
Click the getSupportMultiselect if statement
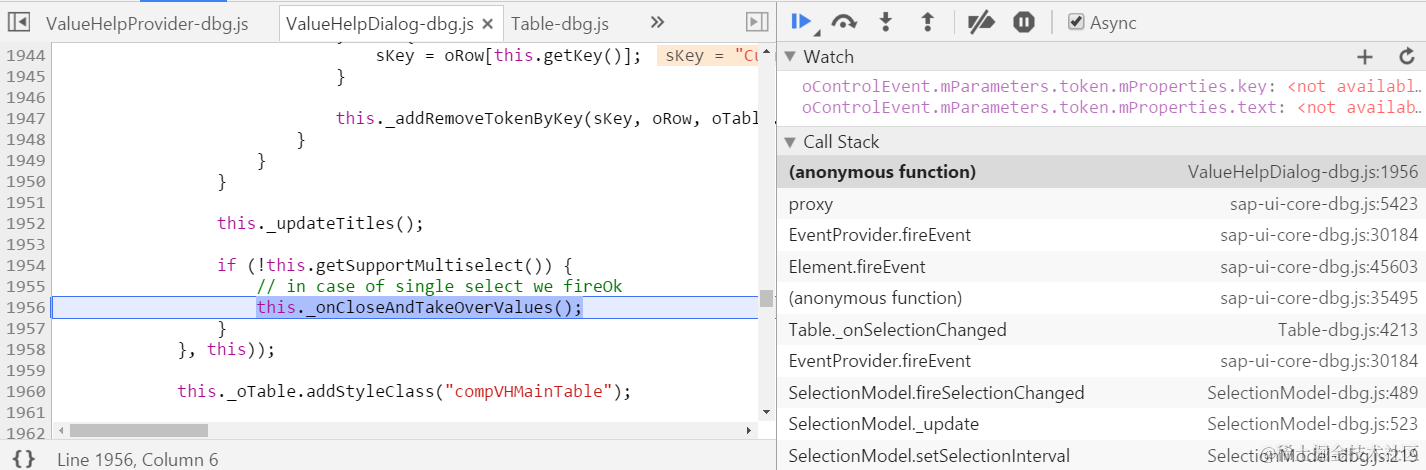coord(394,265)
